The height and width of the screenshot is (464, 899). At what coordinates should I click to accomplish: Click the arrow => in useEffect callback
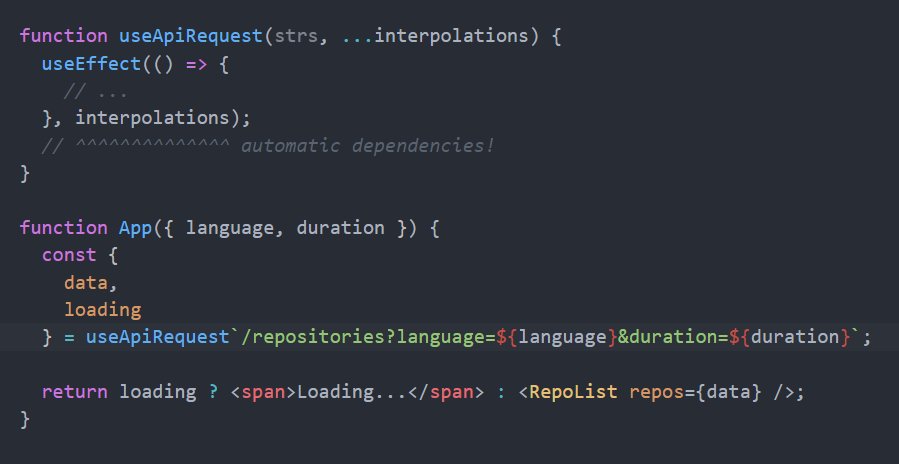(196, 64)
